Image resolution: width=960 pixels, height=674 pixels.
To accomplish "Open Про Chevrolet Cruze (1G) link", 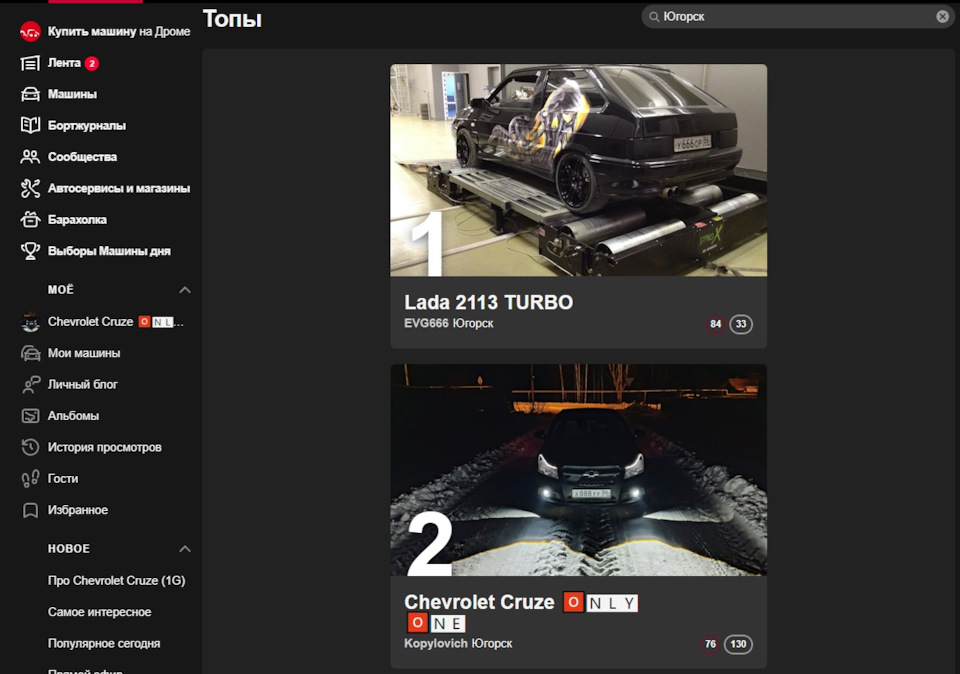I will coord(116,580).
